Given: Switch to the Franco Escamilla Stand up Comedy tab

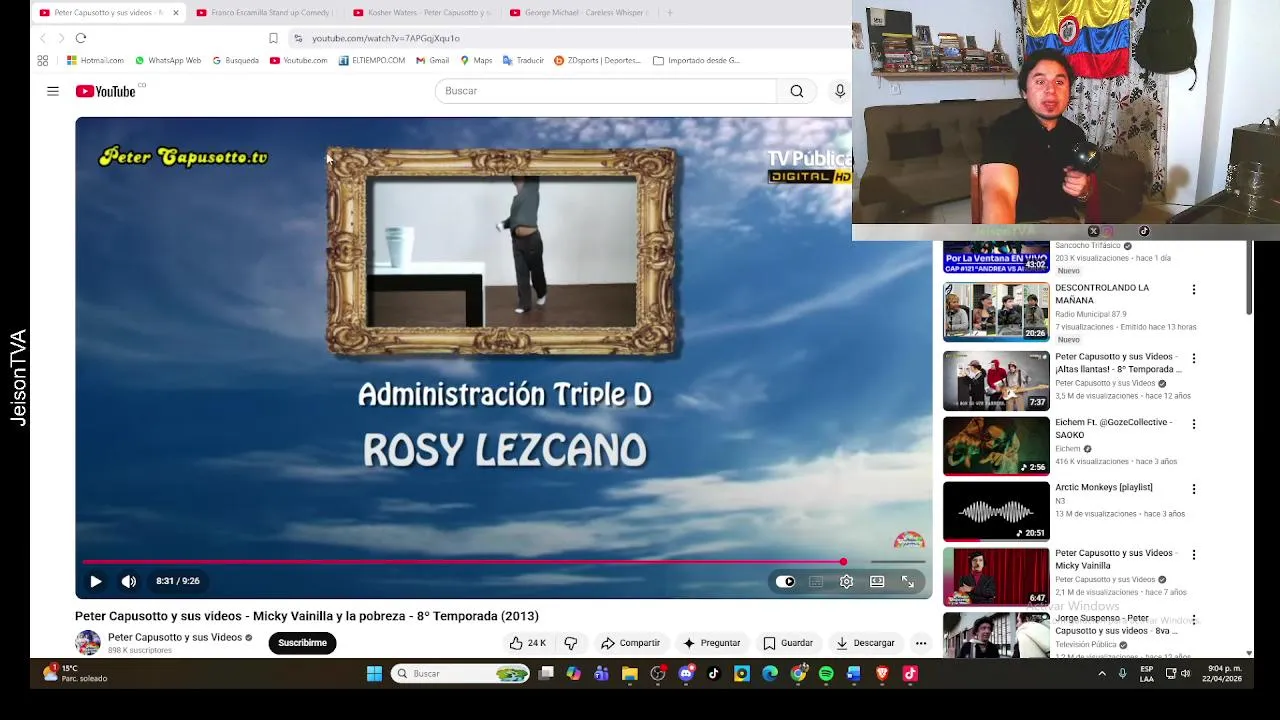Looking at the screenshot, I should pos(264,13).
